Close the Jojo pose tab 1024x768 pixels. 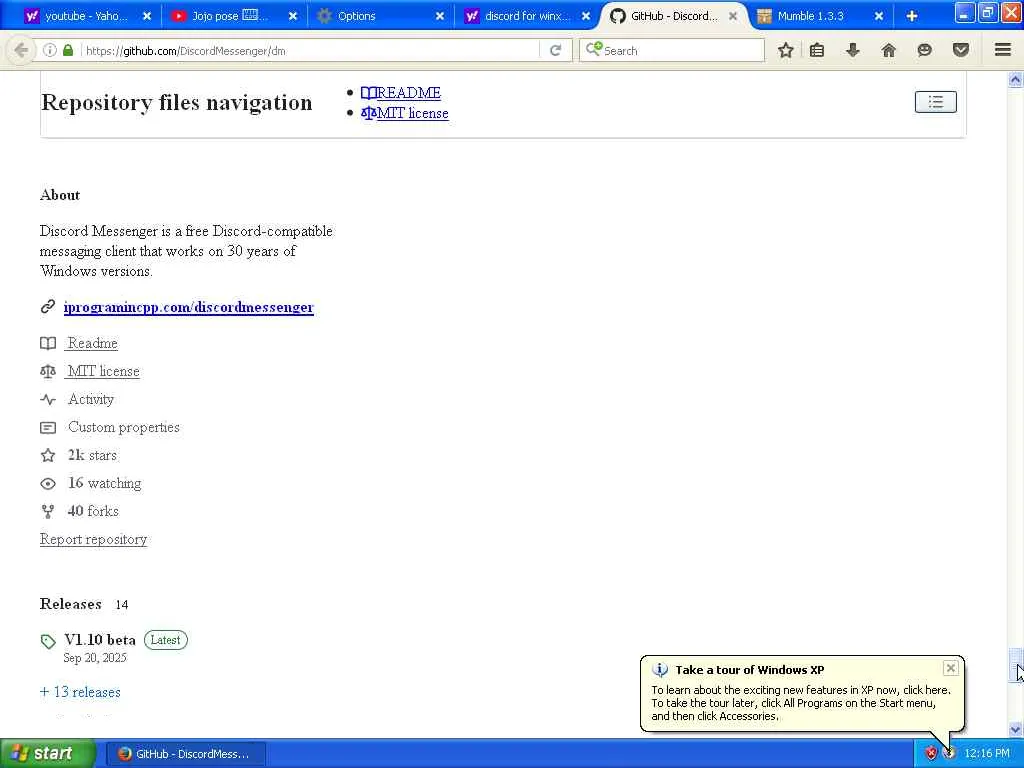(293, 16)
